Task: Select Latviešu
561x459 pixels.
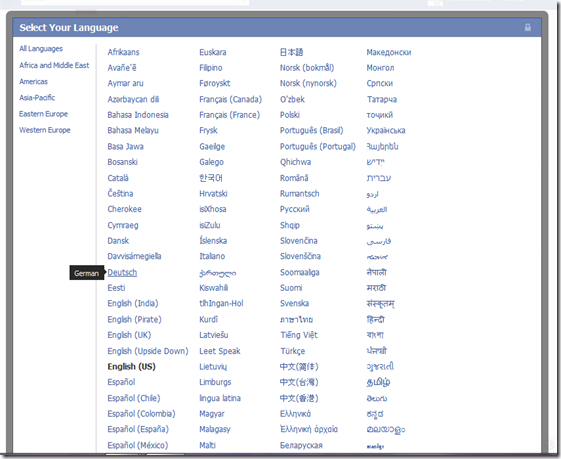Action: (x=214, y=335)
